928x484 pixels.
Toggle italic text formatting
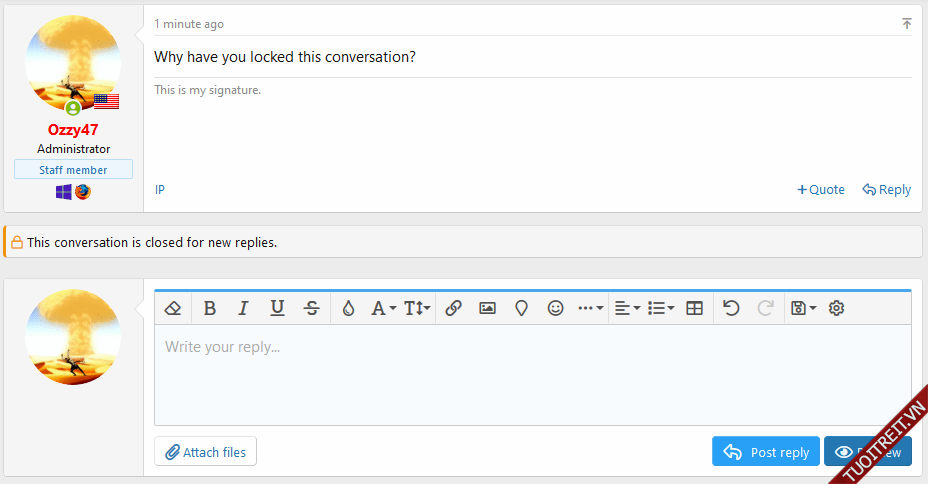[243, 308]
